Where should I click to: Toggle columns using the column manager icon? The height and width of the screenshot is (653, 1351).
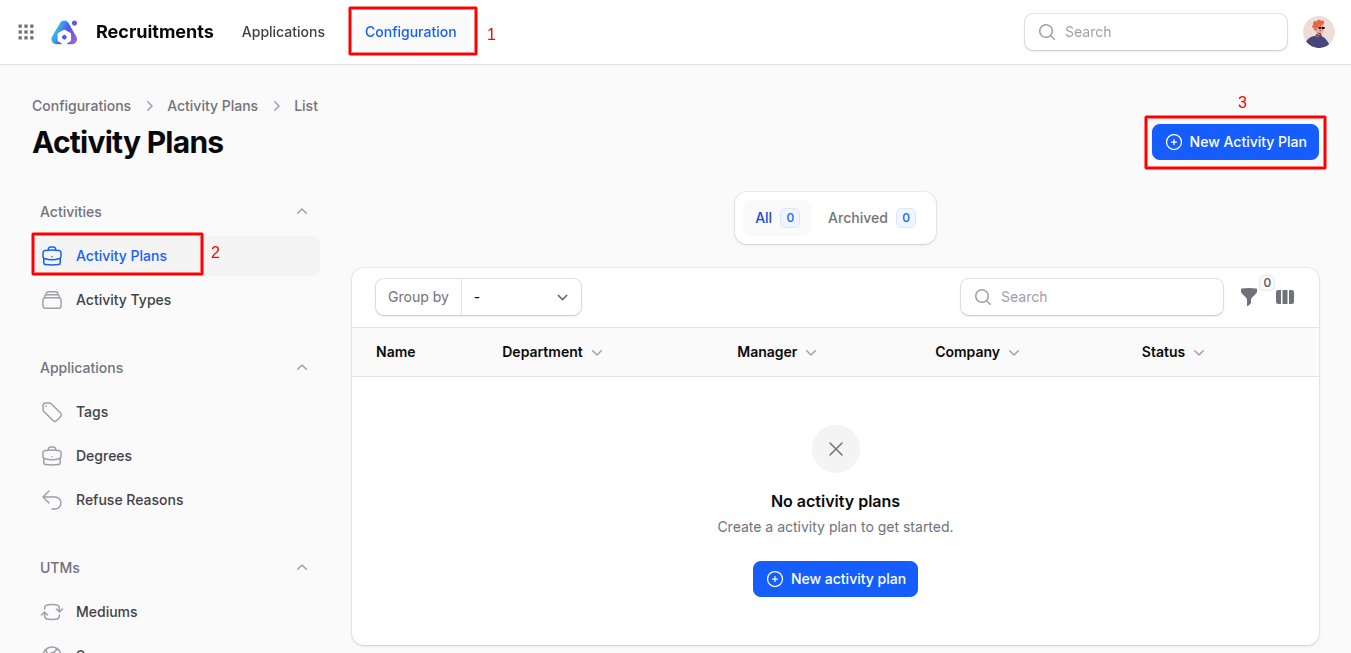tap(1285, 297)
